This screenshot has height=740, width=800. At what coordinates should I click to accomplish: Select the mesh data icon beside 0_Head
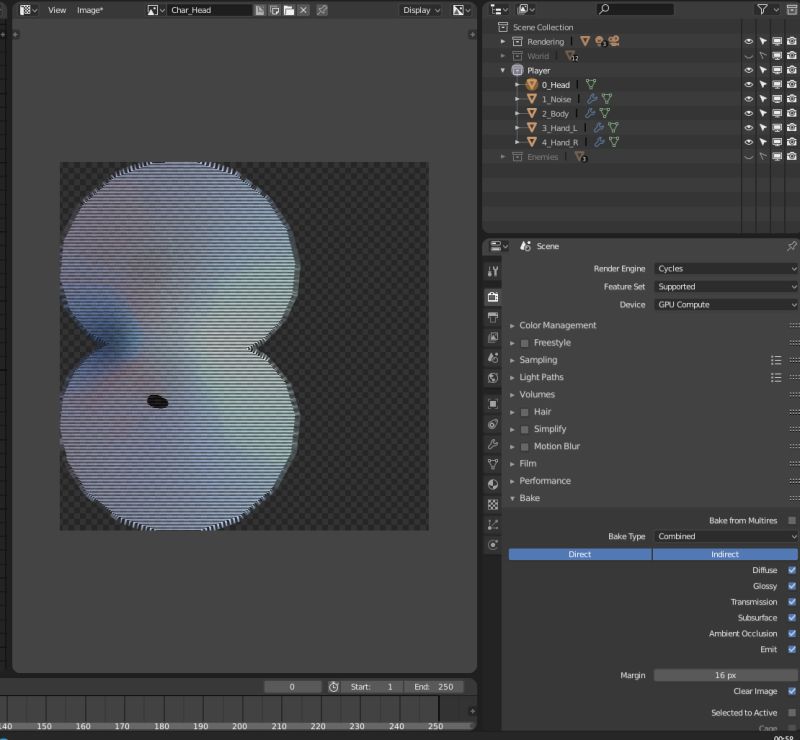(x=590, y=84)
